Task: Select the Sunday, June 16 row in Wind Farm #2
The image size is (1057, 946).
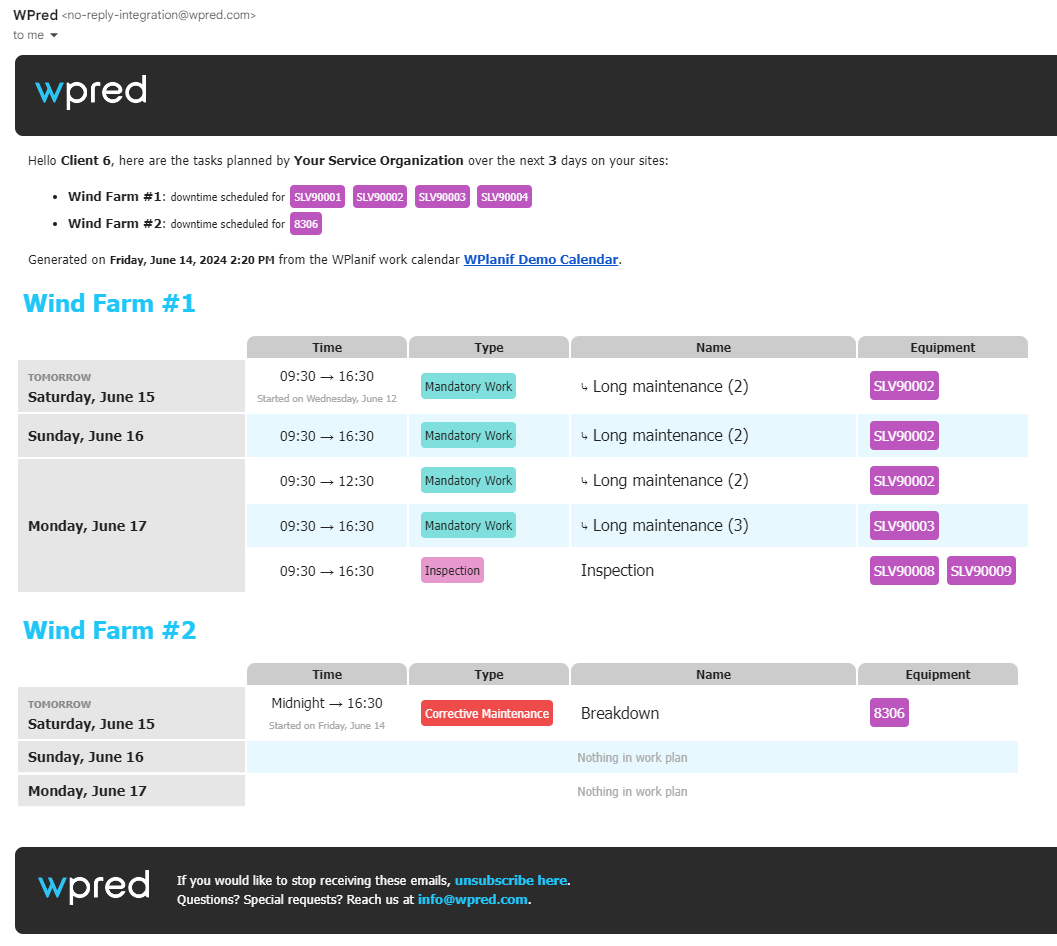Action: pyautogui.click(x=131, y=757)
